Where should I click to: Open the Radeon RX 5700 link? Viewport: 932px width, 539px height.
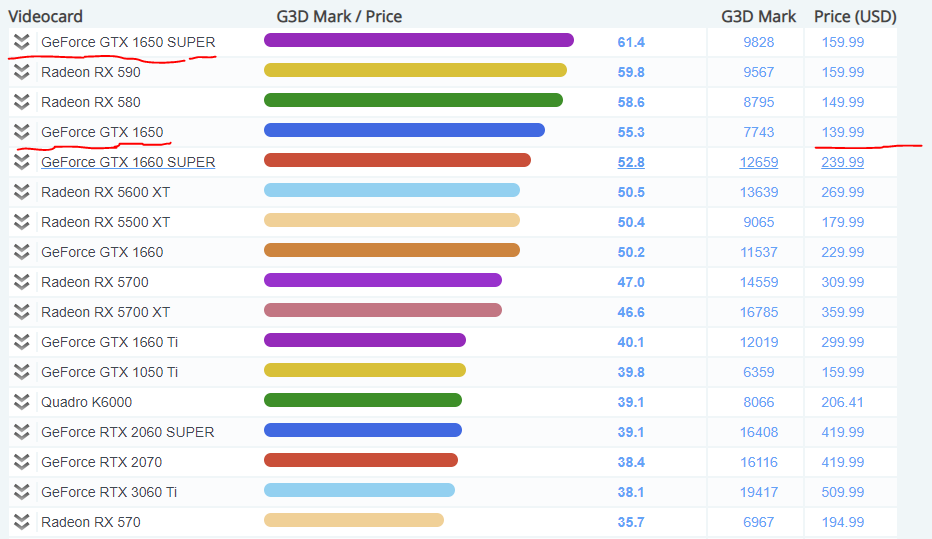95,282
